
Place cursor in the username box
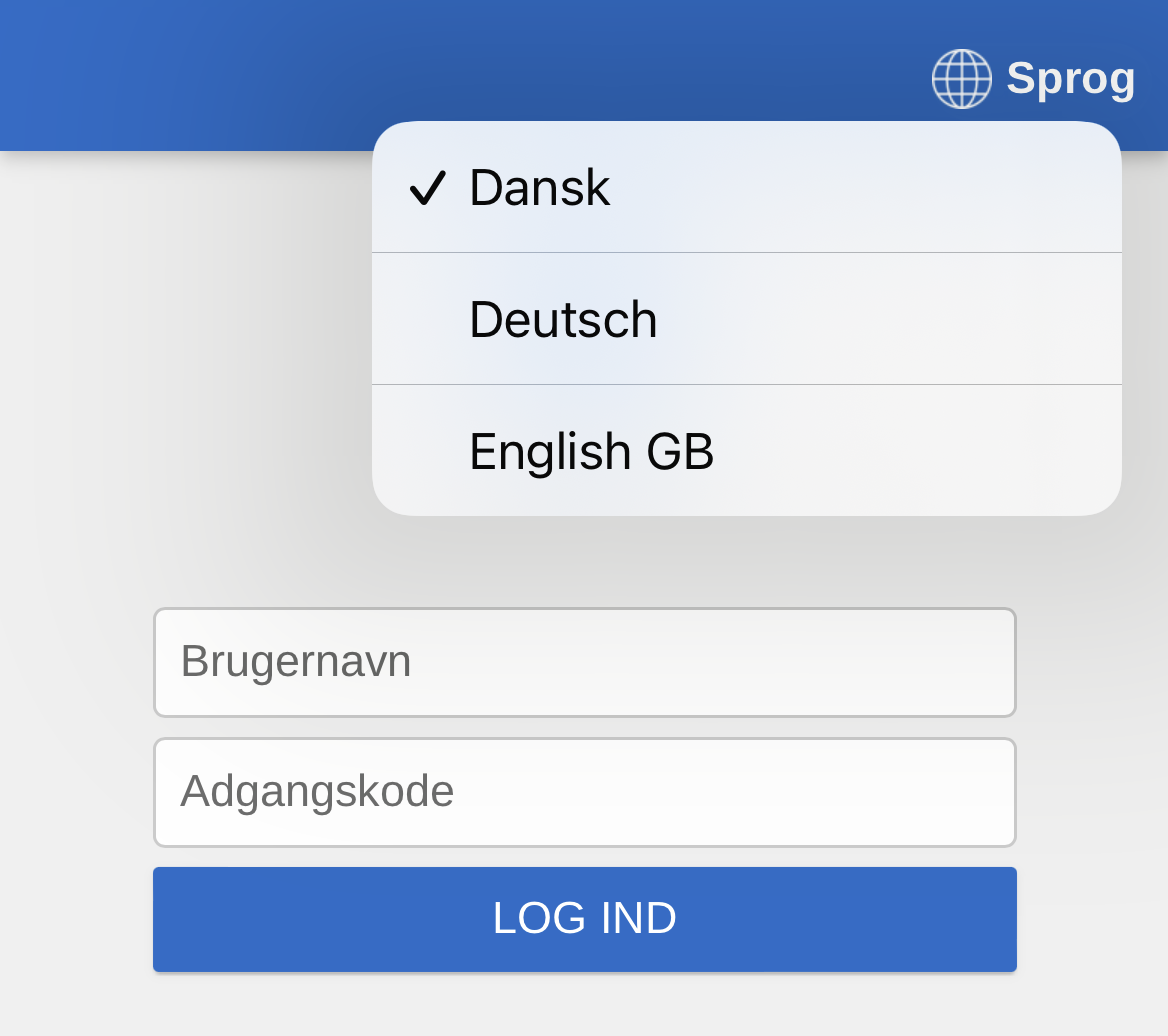(584, 662)
